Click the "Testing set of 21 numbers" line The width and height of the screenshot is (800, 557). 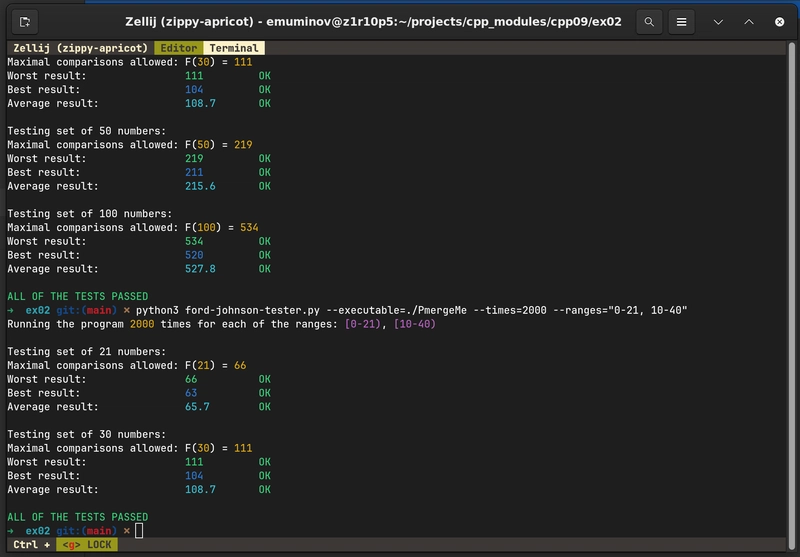(87, 352)
